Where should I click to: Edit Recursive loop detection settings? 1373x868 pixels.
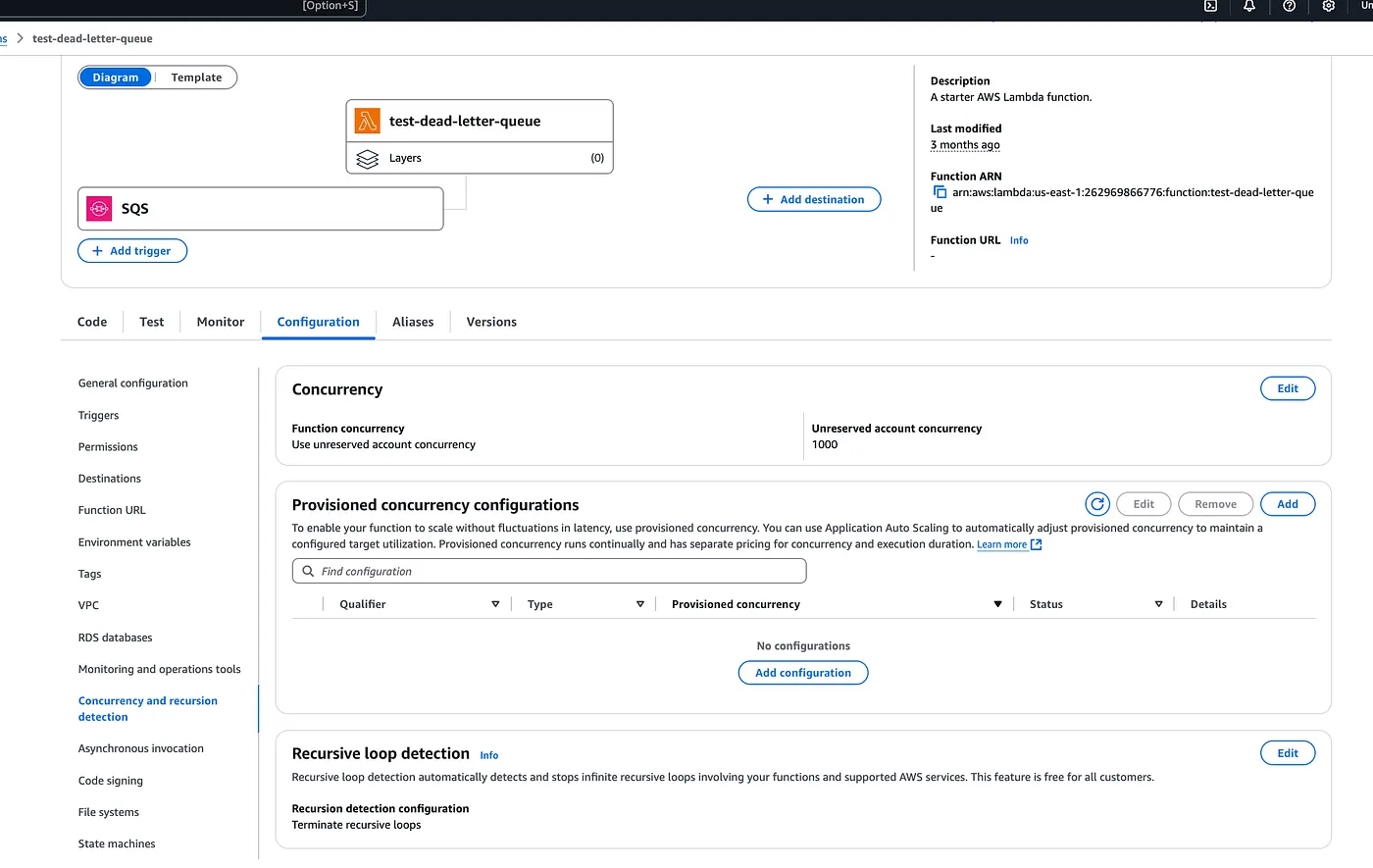pos(1288,753)
